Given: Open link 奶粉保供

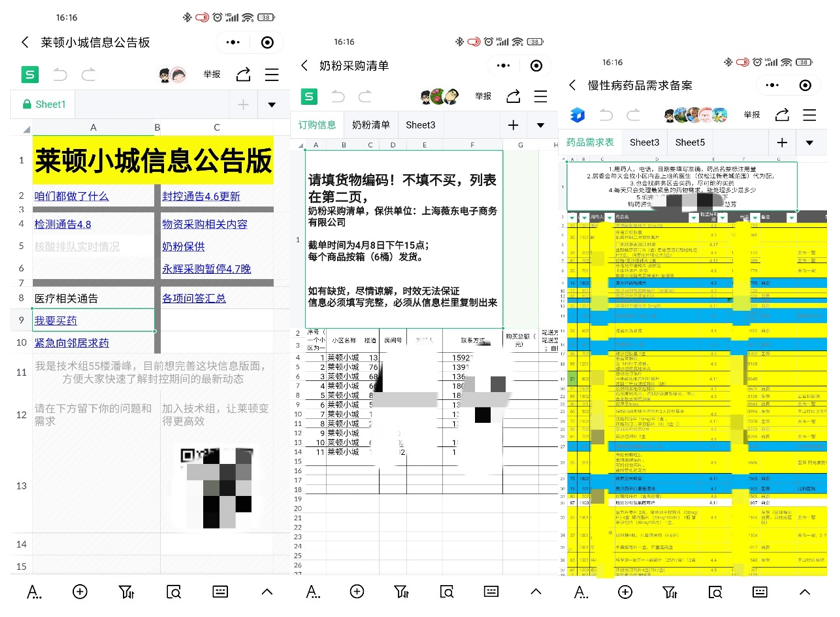Looking at the screenshot, I should pos(183,246).
